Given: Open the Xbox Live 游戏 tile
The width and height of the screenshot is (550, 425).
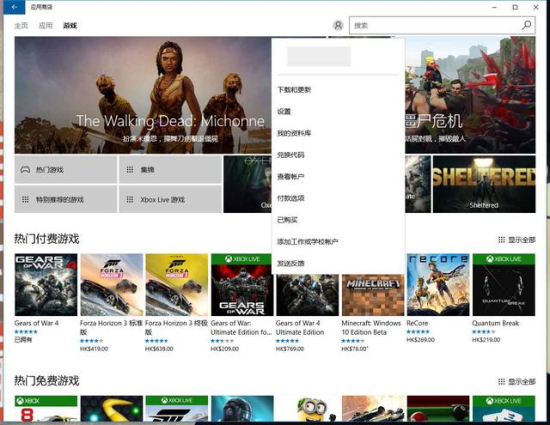Looking at the screenshot, I should 170,199.
